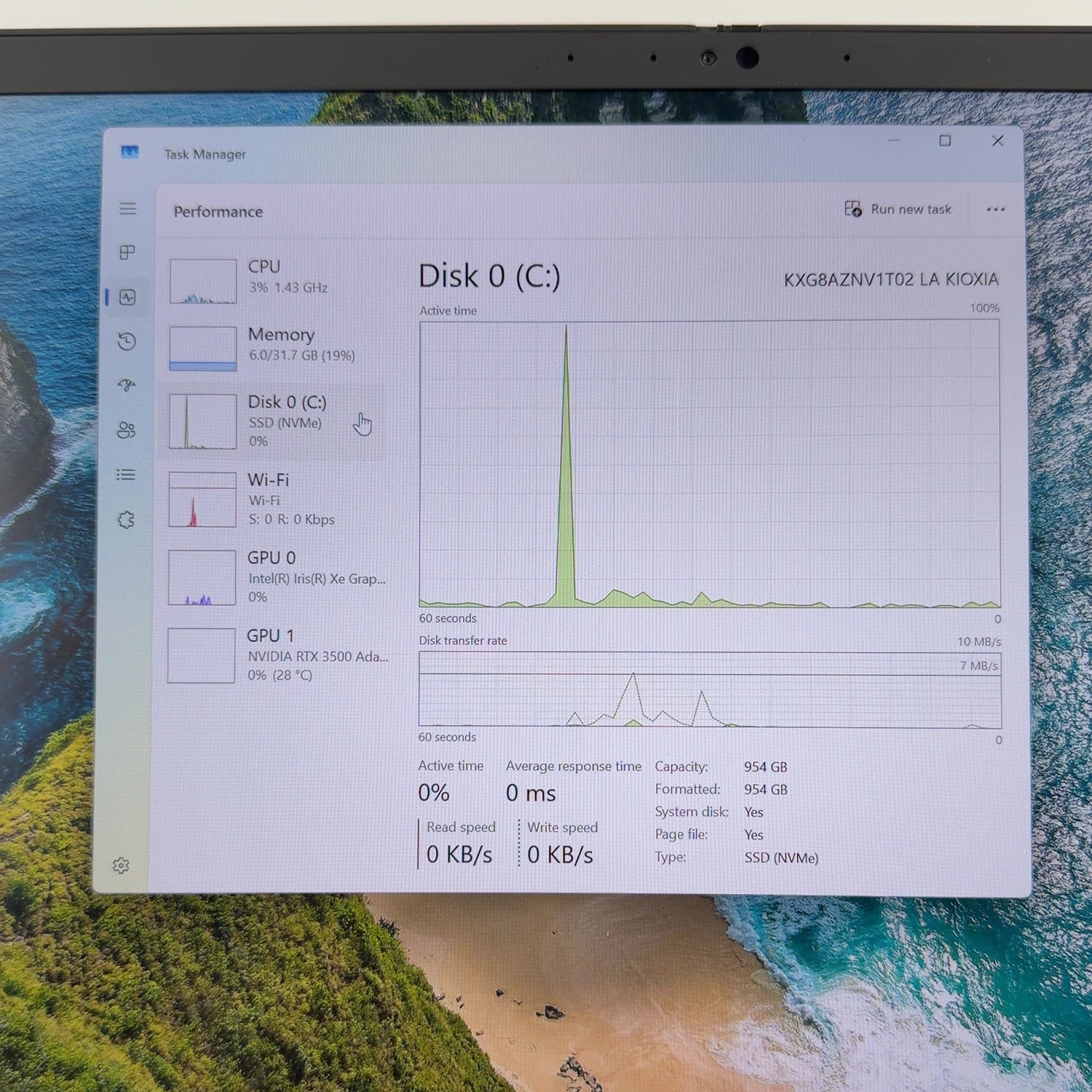The image size is (1092, 1092).
Task: Click the 10 MB/s graph scale label
Action: [x=979, y=642]
